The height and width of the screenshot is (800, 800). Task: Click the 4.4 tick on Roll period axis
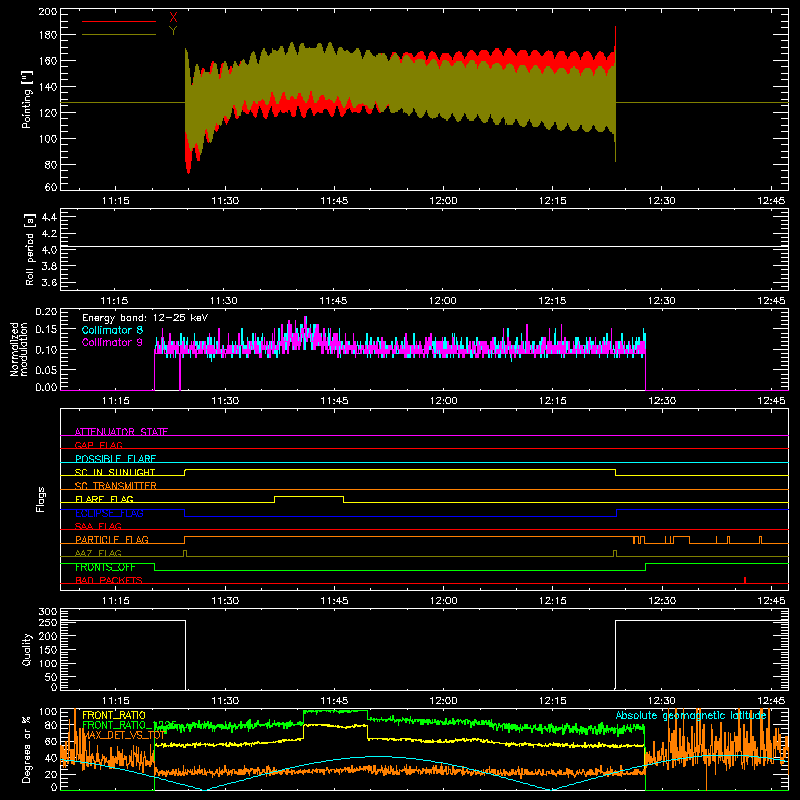[49, 217]
